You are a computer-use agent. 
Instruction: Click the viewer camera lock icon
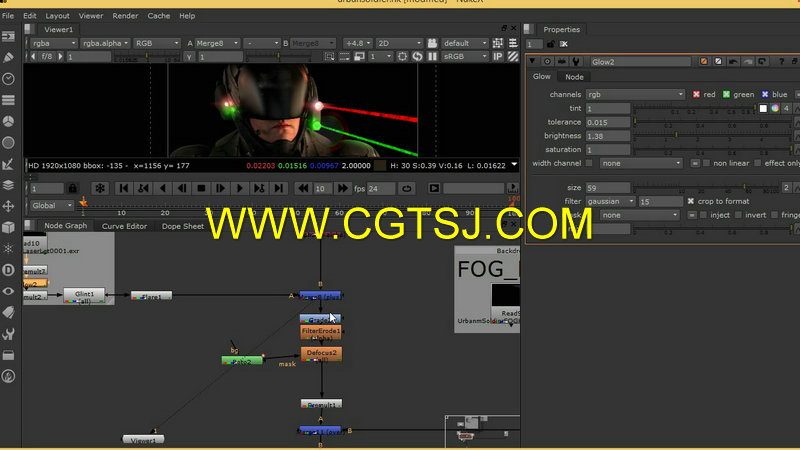432,43
